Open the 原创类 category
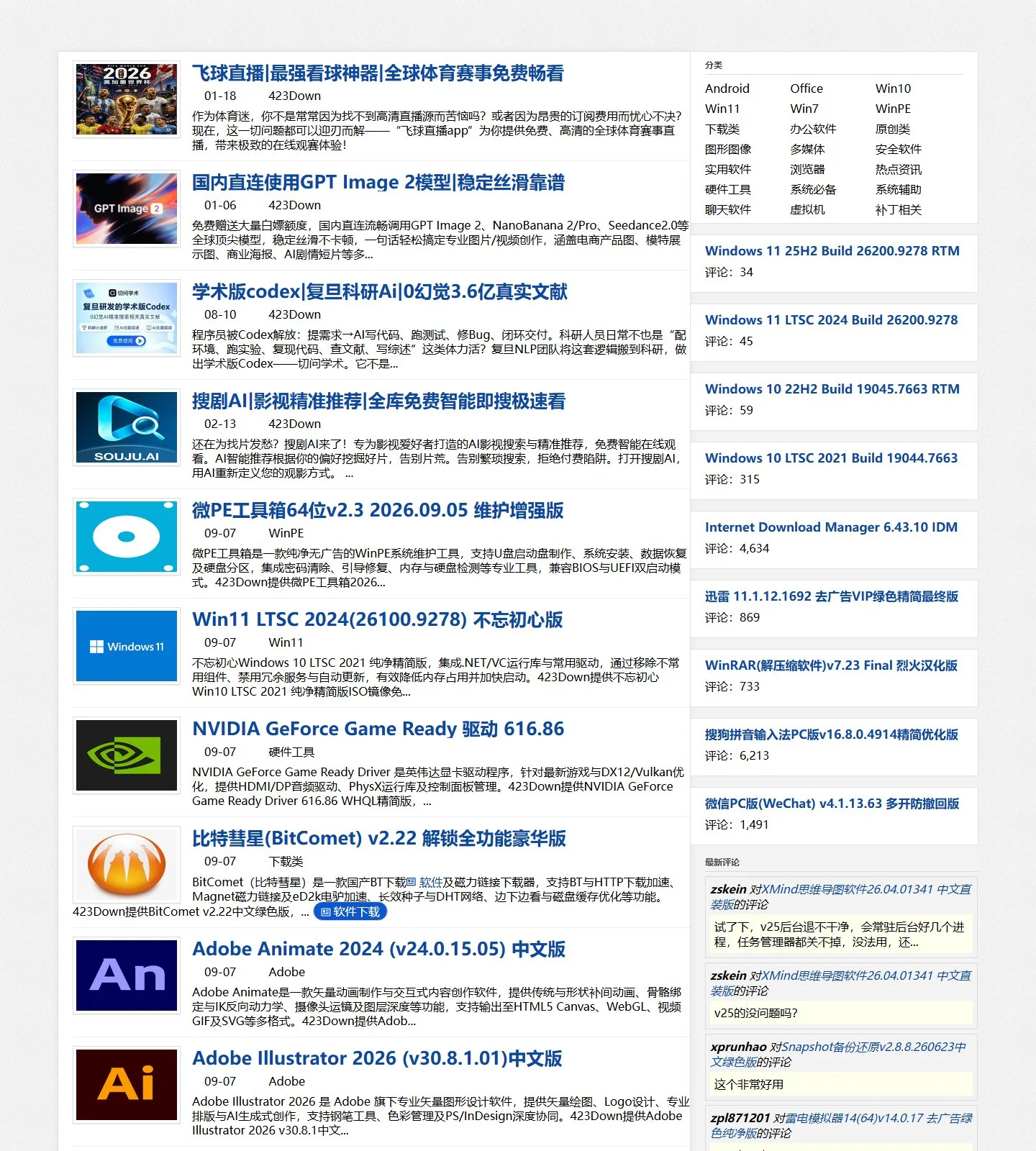Viewport: 1036px width, 1151px height. (x=893, y=129)
